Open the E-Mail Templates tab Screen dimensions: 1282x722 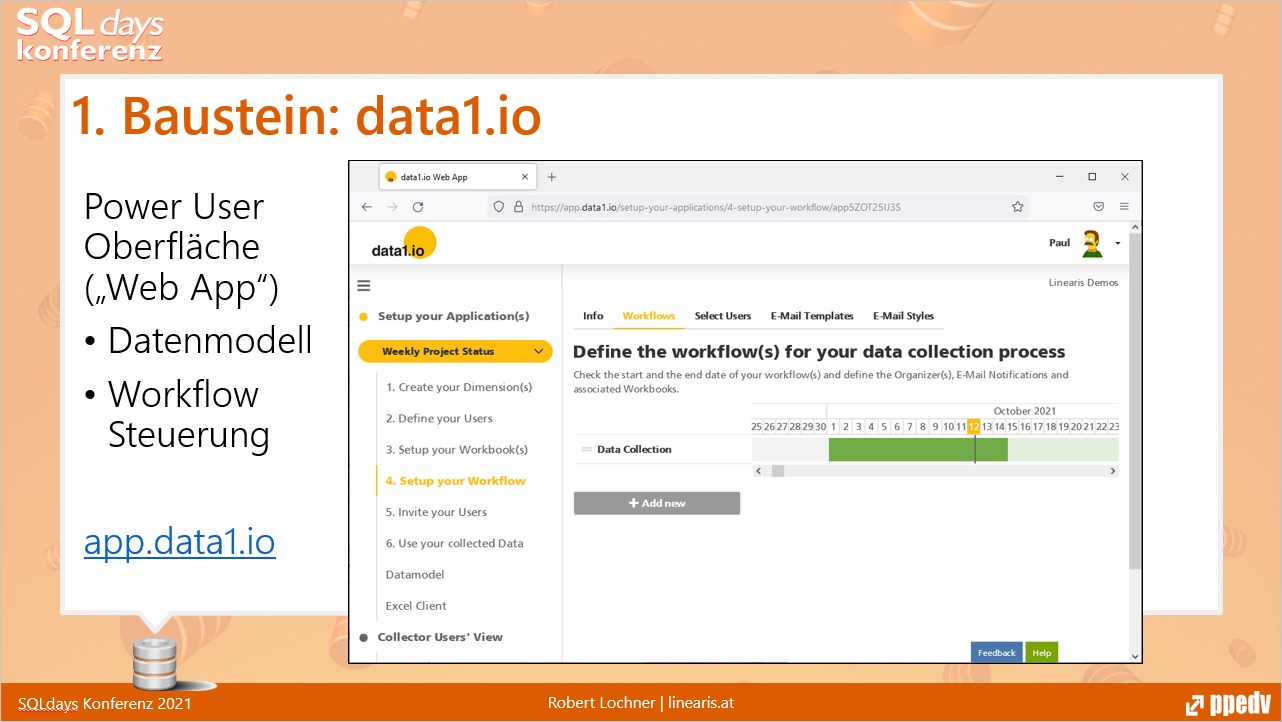click(811, 315)
